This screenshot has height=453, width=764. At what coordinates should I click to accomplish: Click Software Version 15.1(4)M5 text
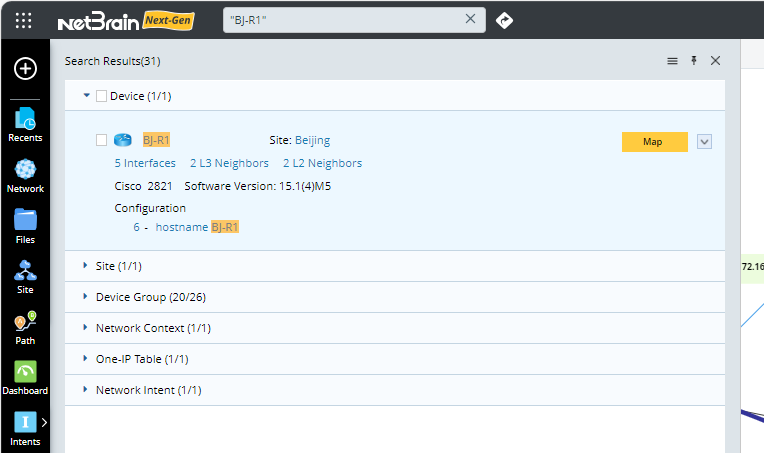[x=258, y=186]
